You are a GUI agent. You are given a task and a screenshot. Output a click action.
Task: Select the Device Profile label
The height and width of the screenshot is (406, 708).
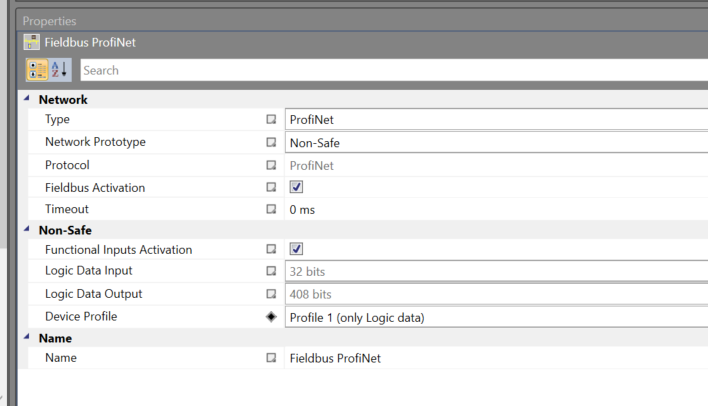(81, 316)
